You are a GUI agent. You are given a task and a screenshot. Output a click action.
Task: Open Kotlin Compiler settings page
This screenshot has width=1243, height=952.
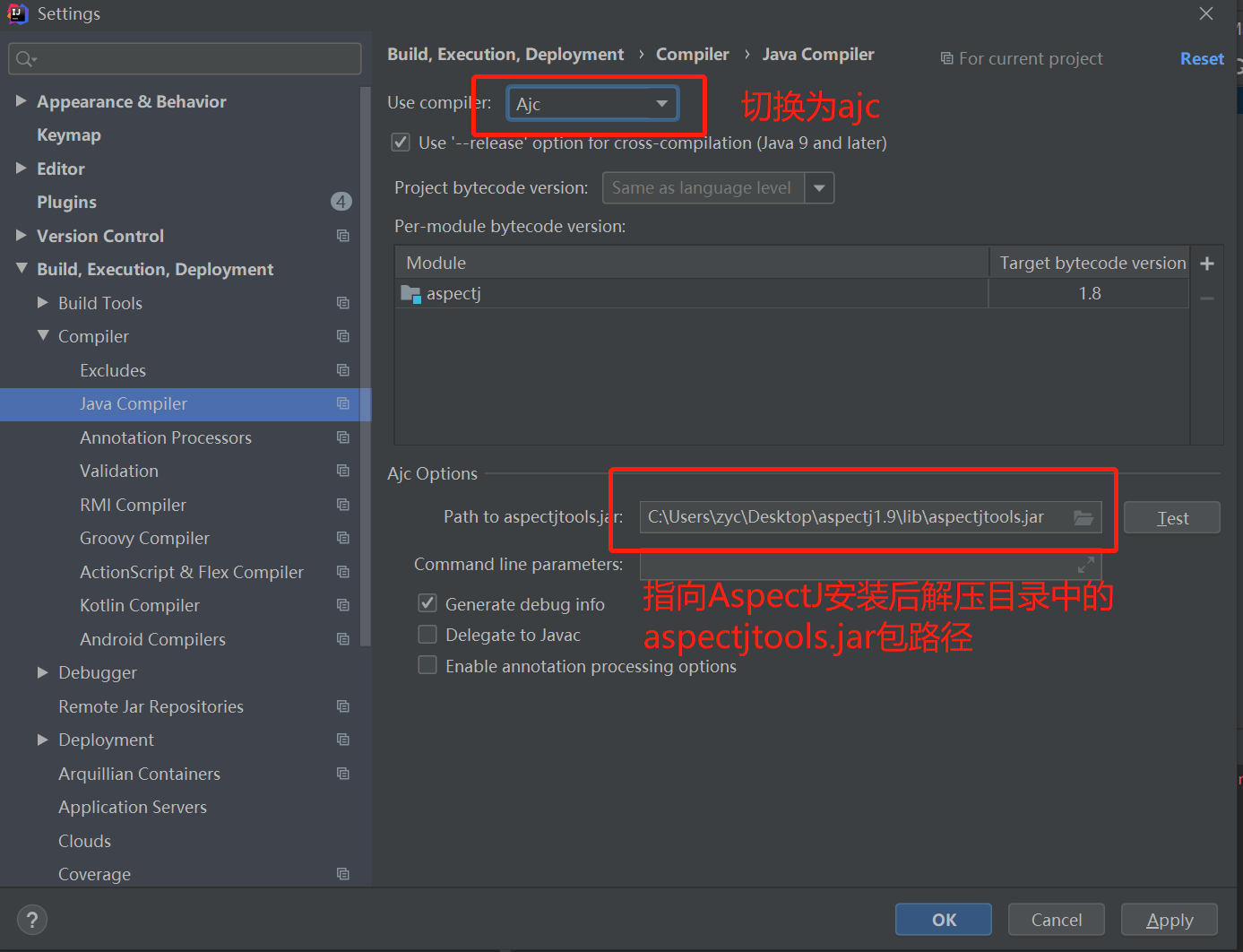click(140, 605)
